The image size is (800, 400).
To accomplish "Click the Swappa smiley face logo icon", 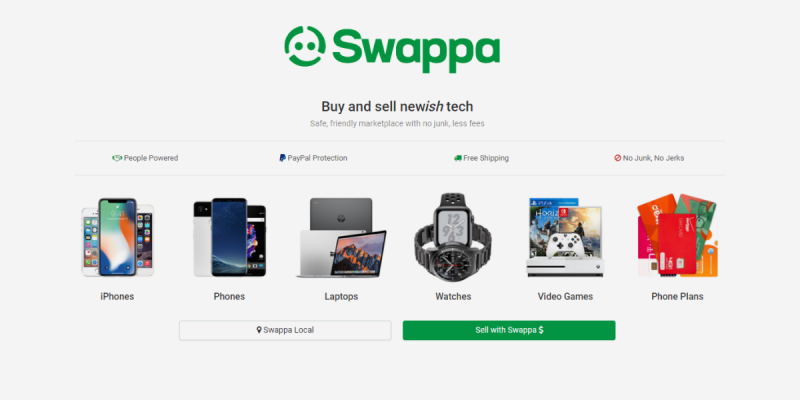I will point(305,46).
